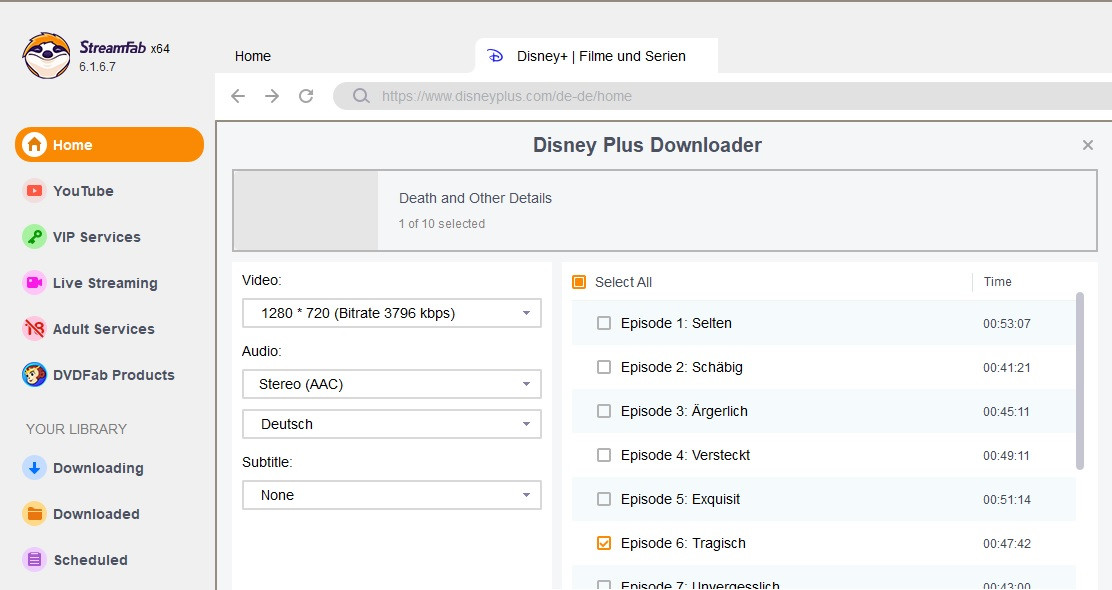Click duration 00:53:07
Viewport: 1112px width, 590px height.
(x=1006, y=324)
